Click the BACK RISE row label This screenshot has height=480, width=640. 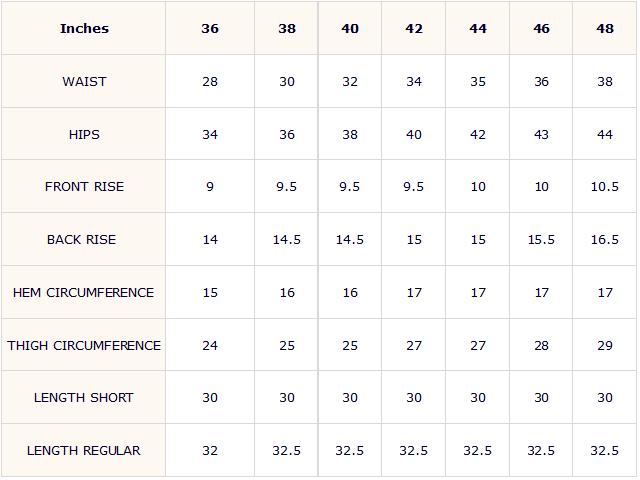point(84,239)
